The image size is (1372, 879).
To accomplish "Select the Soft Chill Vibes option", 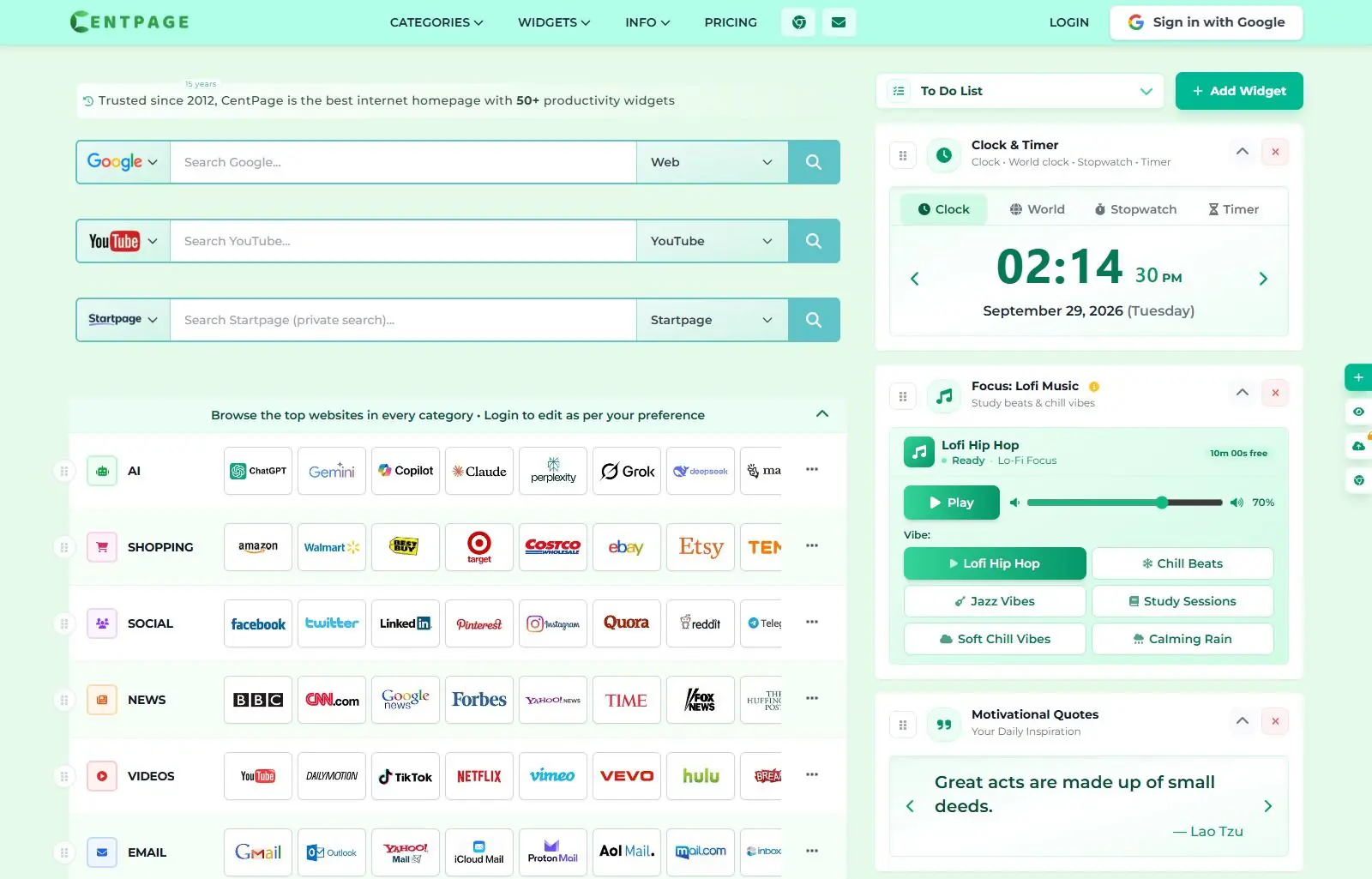I will (995, 639).
